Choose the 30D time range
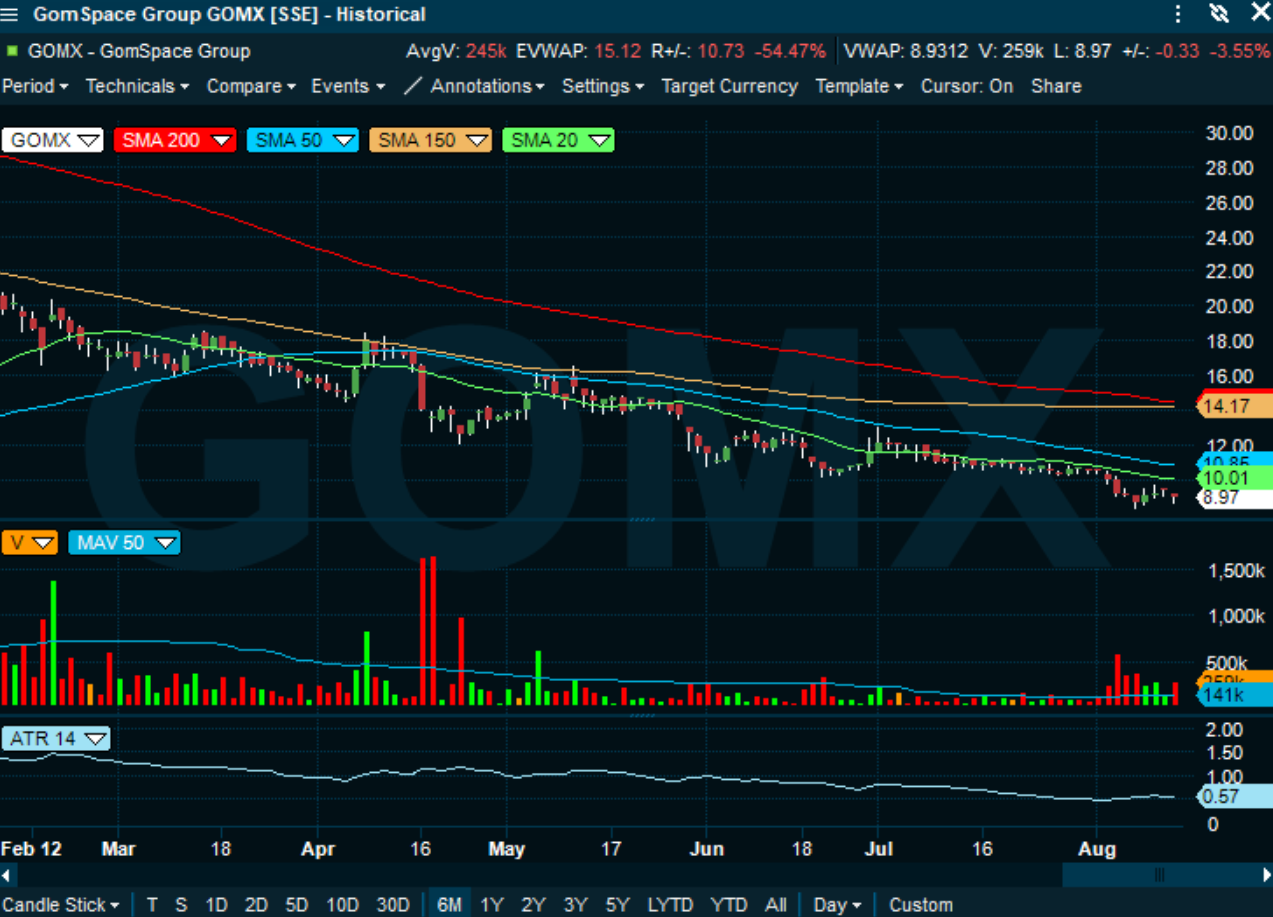Viewport: 1273px width, 917px height. 393,905
